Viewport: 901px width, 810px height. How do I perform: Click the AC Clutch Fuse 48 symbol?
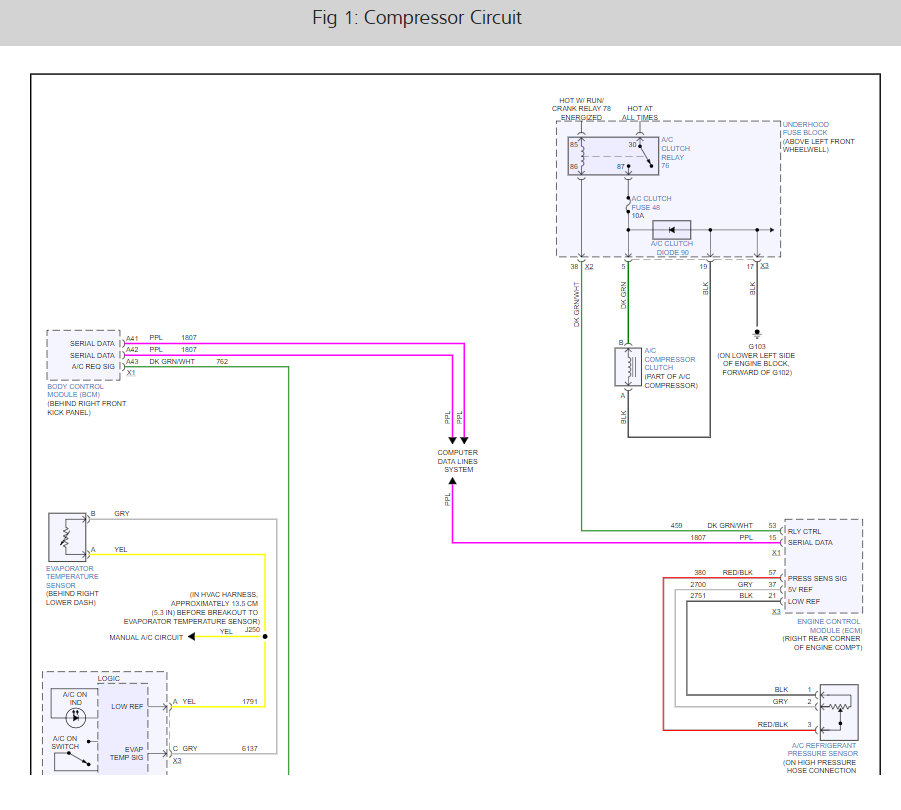[628, 206]
